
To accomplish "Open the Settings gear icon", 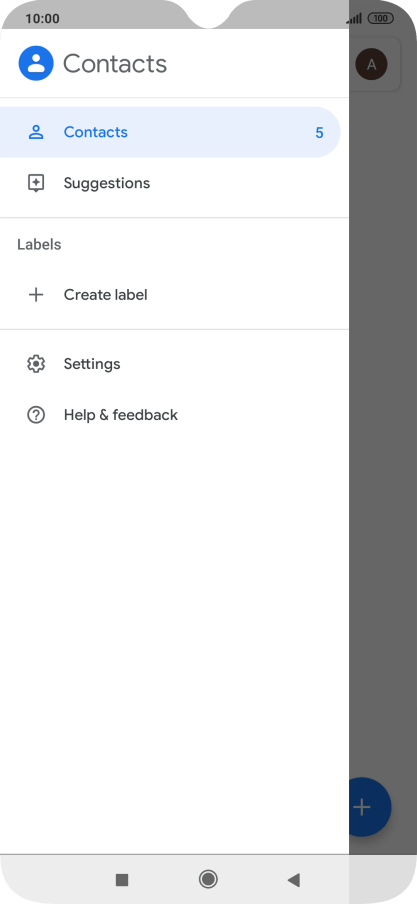I will coord(36,364).
